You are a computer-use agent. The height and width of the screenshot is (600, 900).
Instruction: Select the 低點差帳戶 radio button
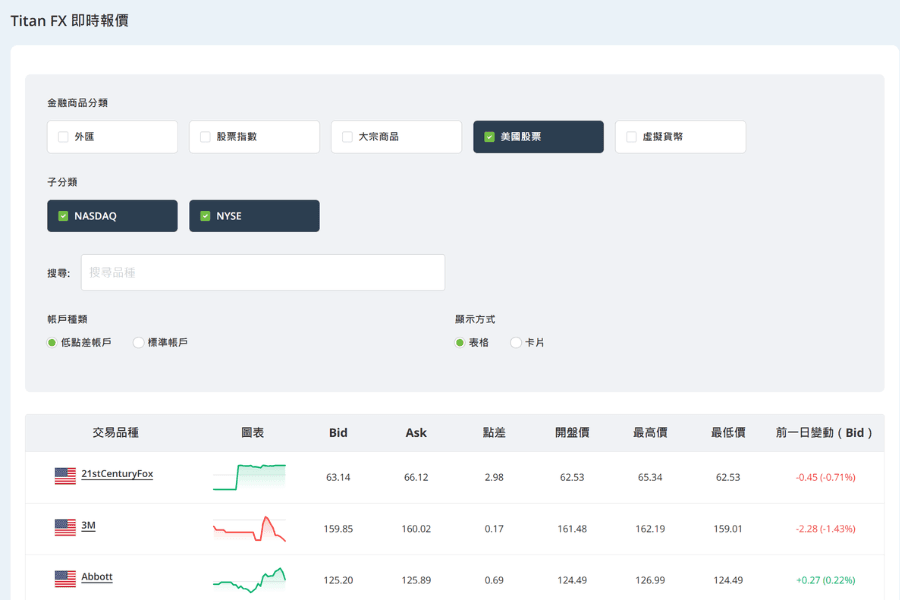pyautogui.click(x=52, y=343)
